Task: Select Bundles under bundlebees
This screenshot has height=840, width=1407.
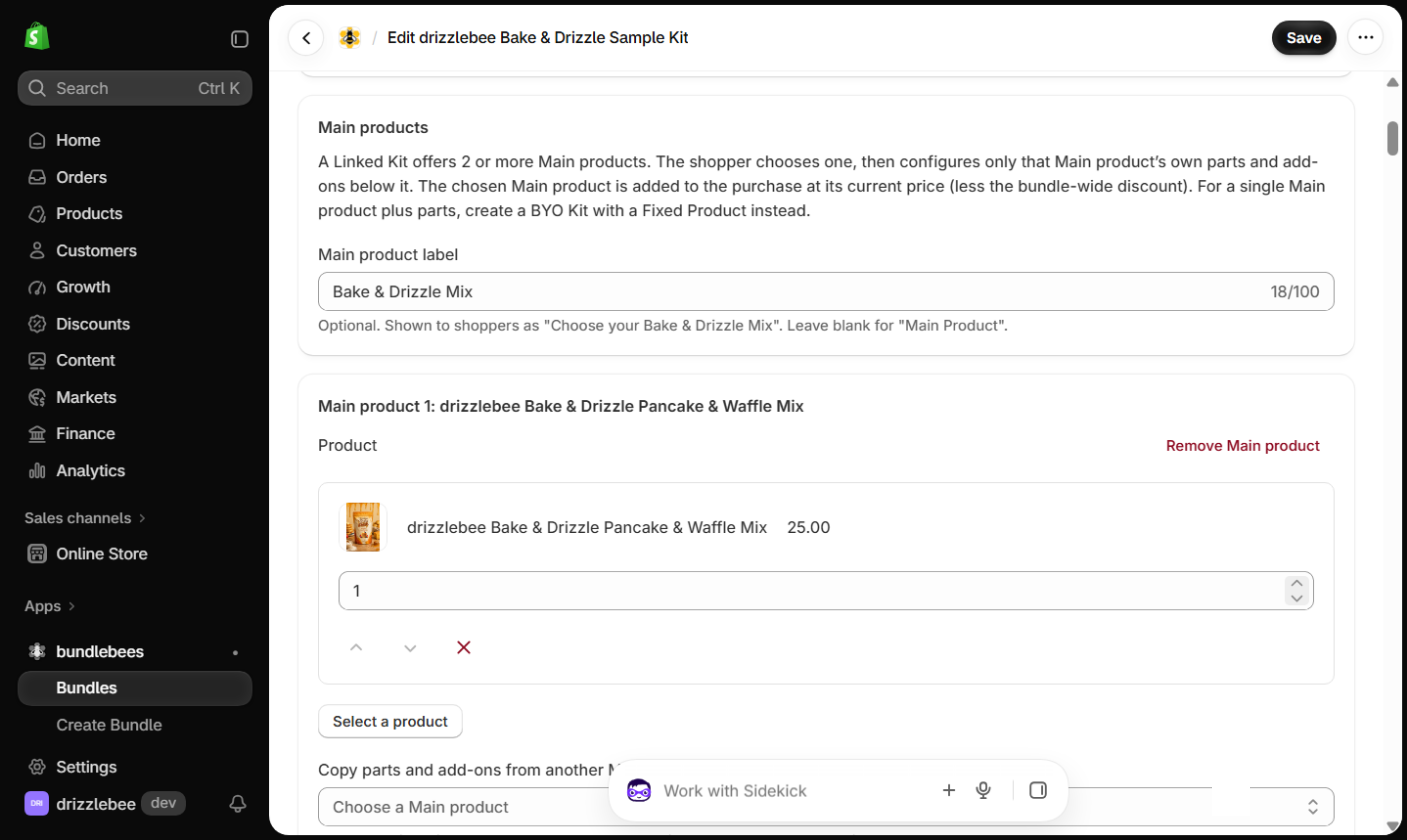Action: coord(135,688)
